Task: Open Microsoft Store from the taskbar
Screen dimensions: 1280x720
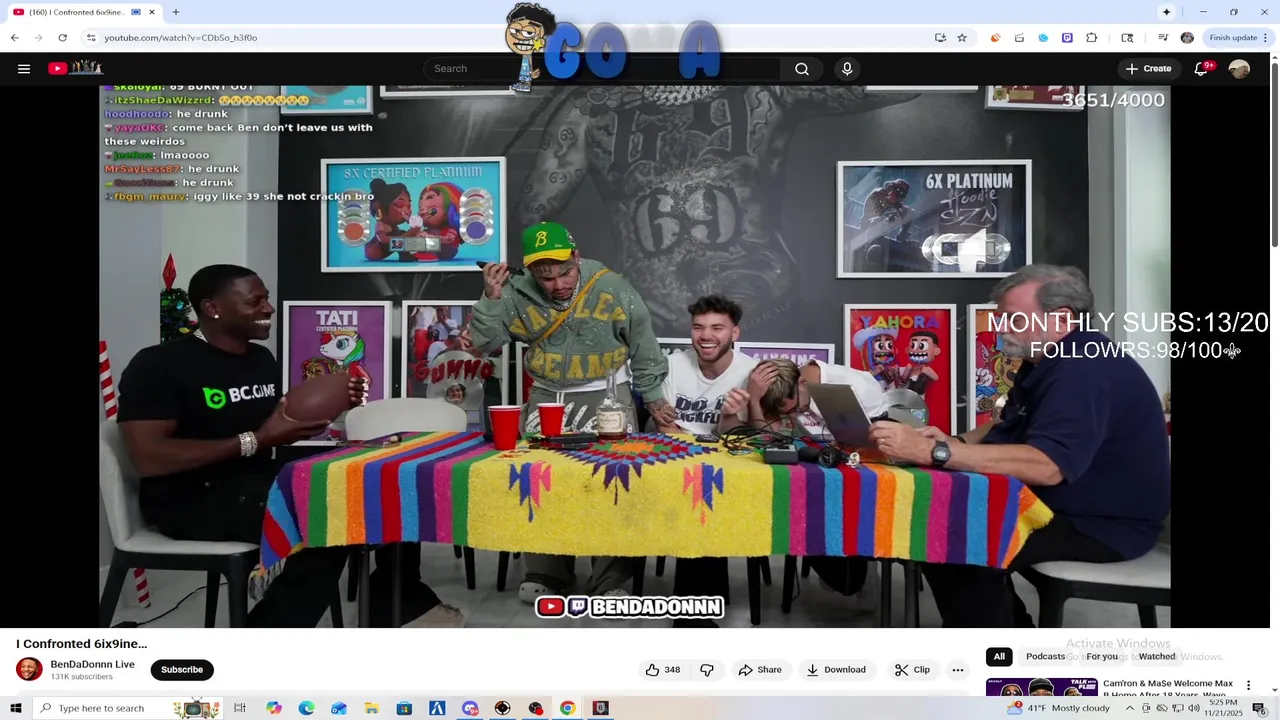Action: pyautogui.click(x=404, y=708)
